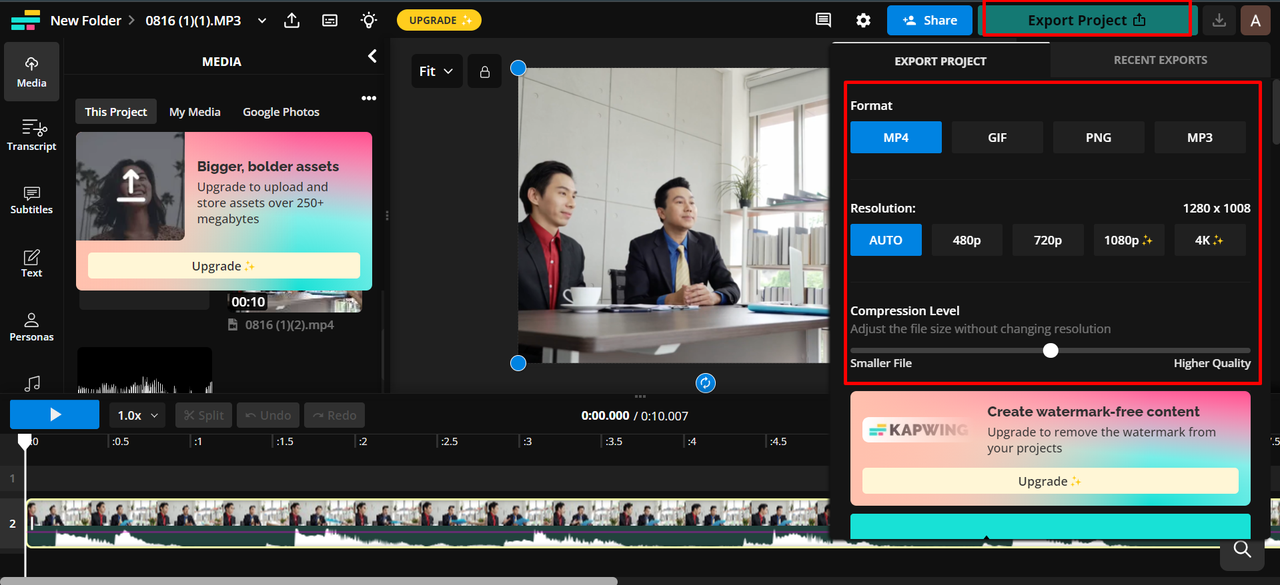This screenshot has height=585, width=1280.
Task: Open the Media sidebar panel
Action: [x=31, y=72]
